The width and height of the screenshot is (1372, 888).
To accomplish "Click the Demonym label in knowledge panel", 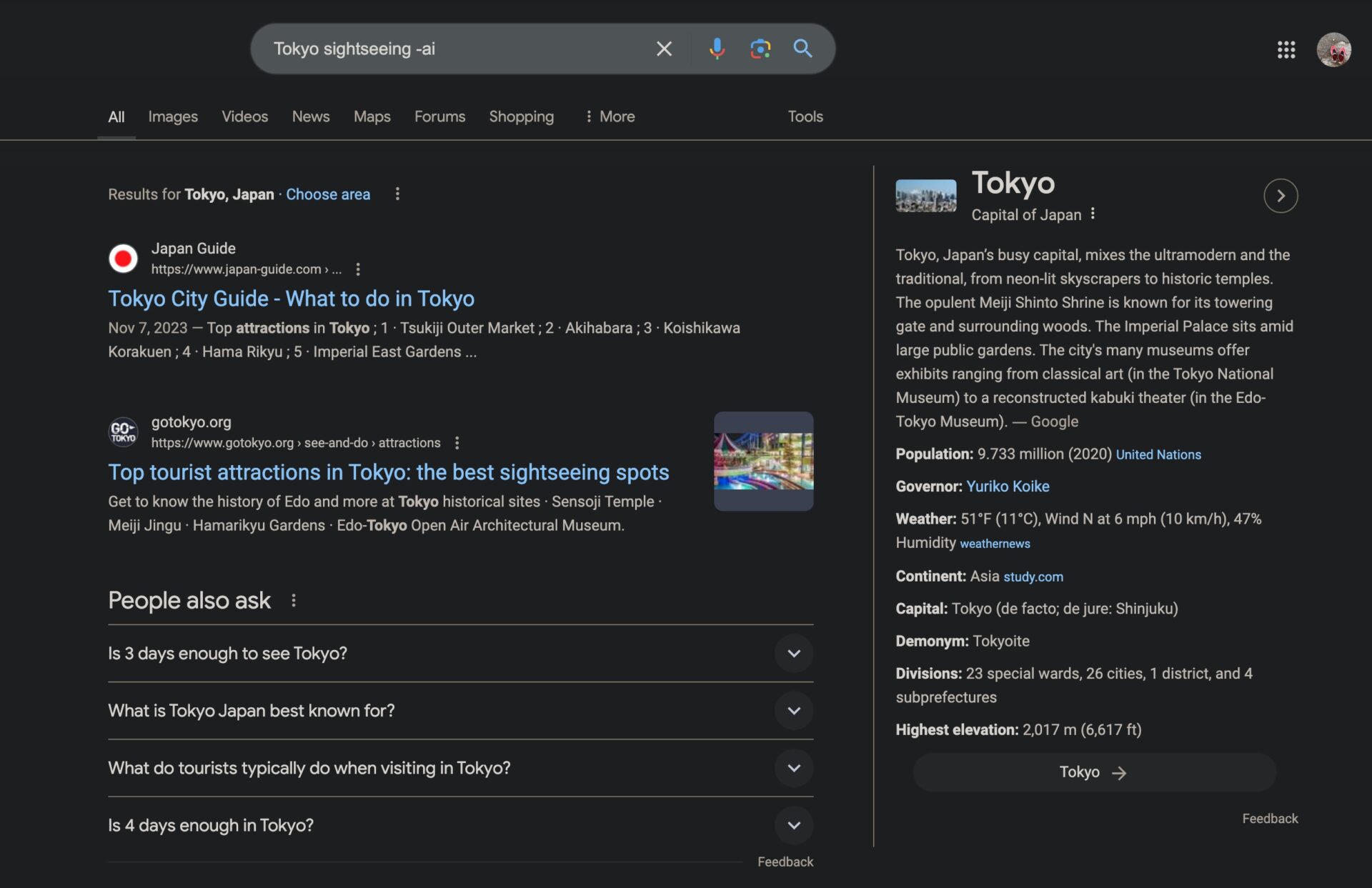I will coord(932,642).
